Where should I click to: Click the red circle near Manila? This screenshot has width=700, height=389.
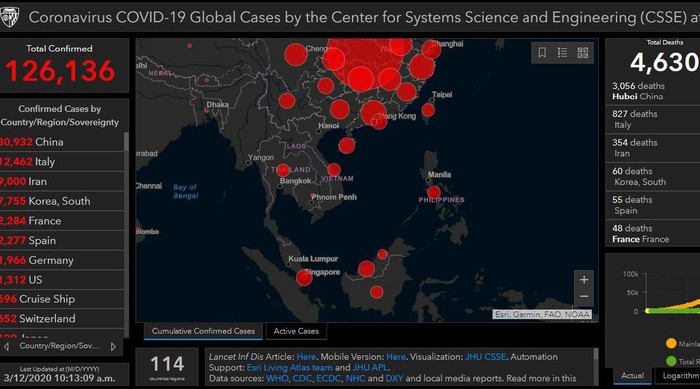click(x=433, y=193)
